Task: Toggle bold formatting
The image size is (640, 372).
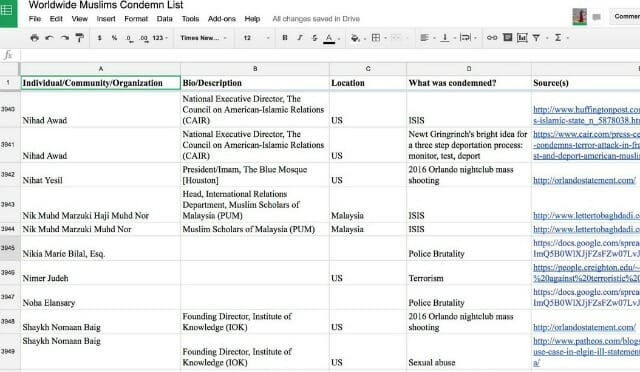Action: tap(285, 38)
